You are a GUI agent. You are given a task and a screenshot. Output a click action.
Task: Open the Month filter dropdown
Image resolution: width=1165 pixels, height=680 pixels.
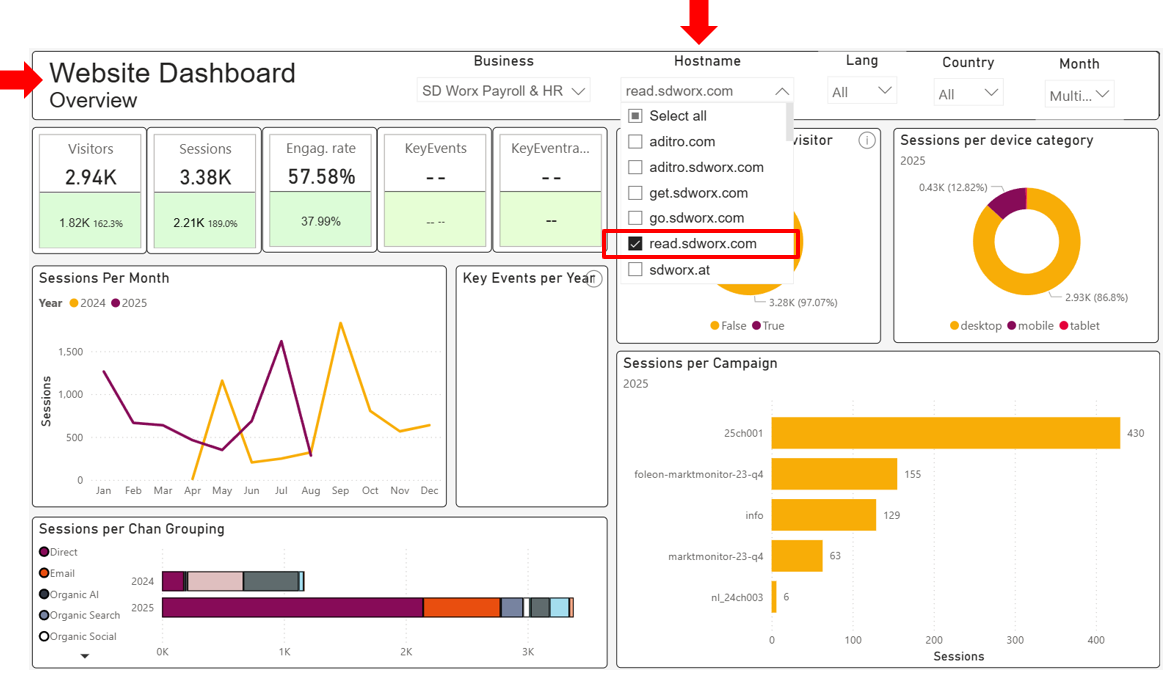[x=1079, y=95]
